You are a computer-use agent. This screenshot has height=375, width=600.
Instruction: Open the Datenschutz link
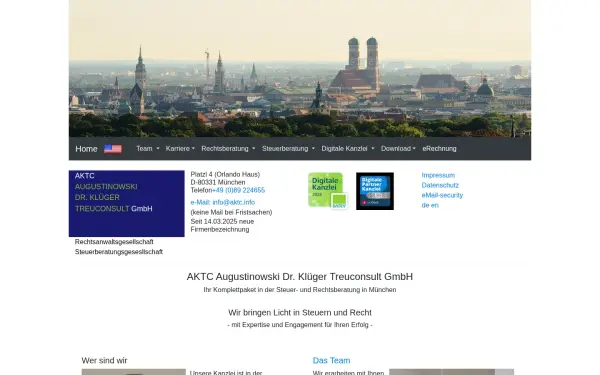click(440, 185)
